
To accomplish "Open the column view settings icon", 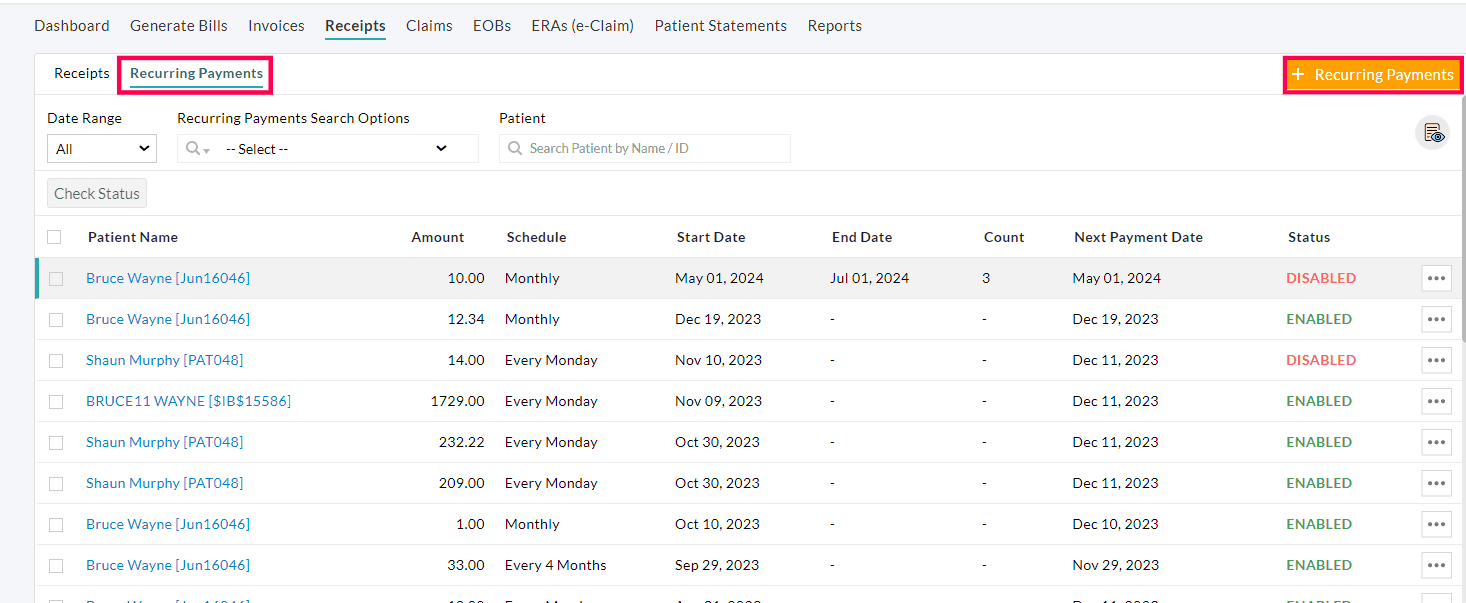I will tap(1432, 133).
